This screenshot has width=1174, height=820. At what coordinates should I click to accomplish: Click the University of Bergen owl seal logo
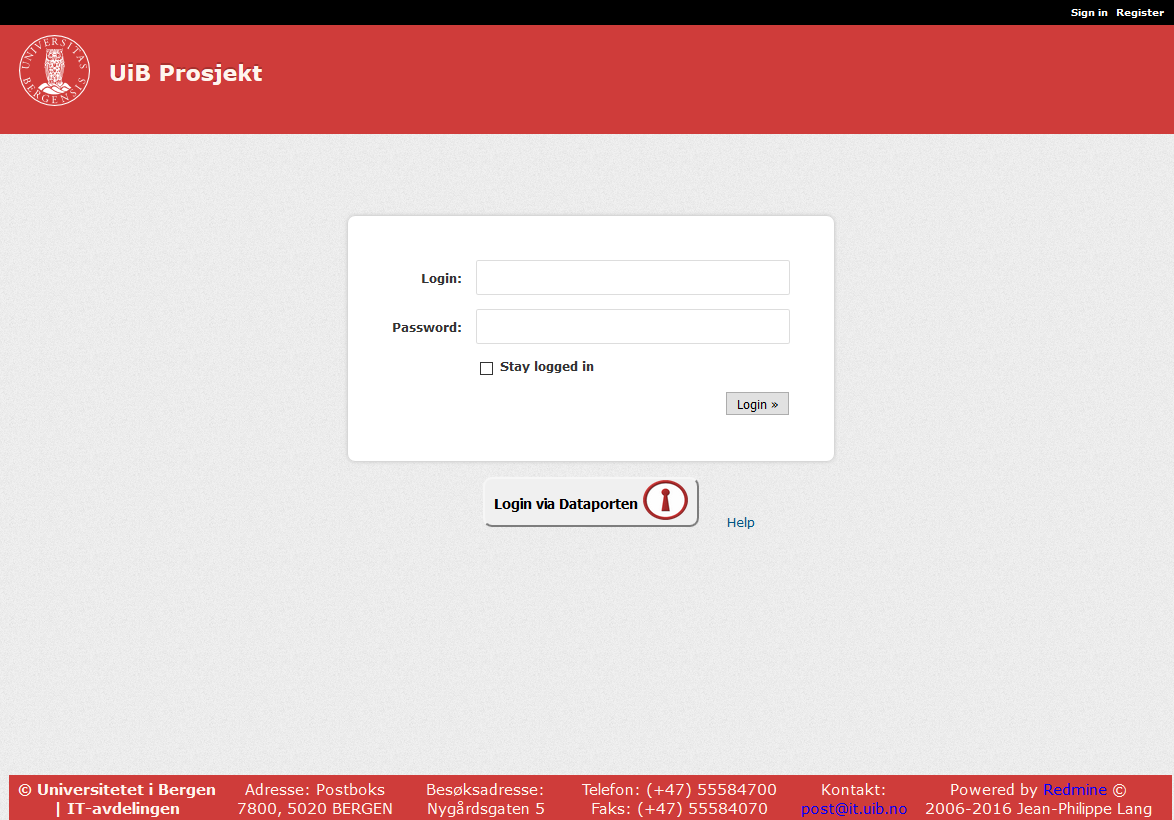click(54, 71)
